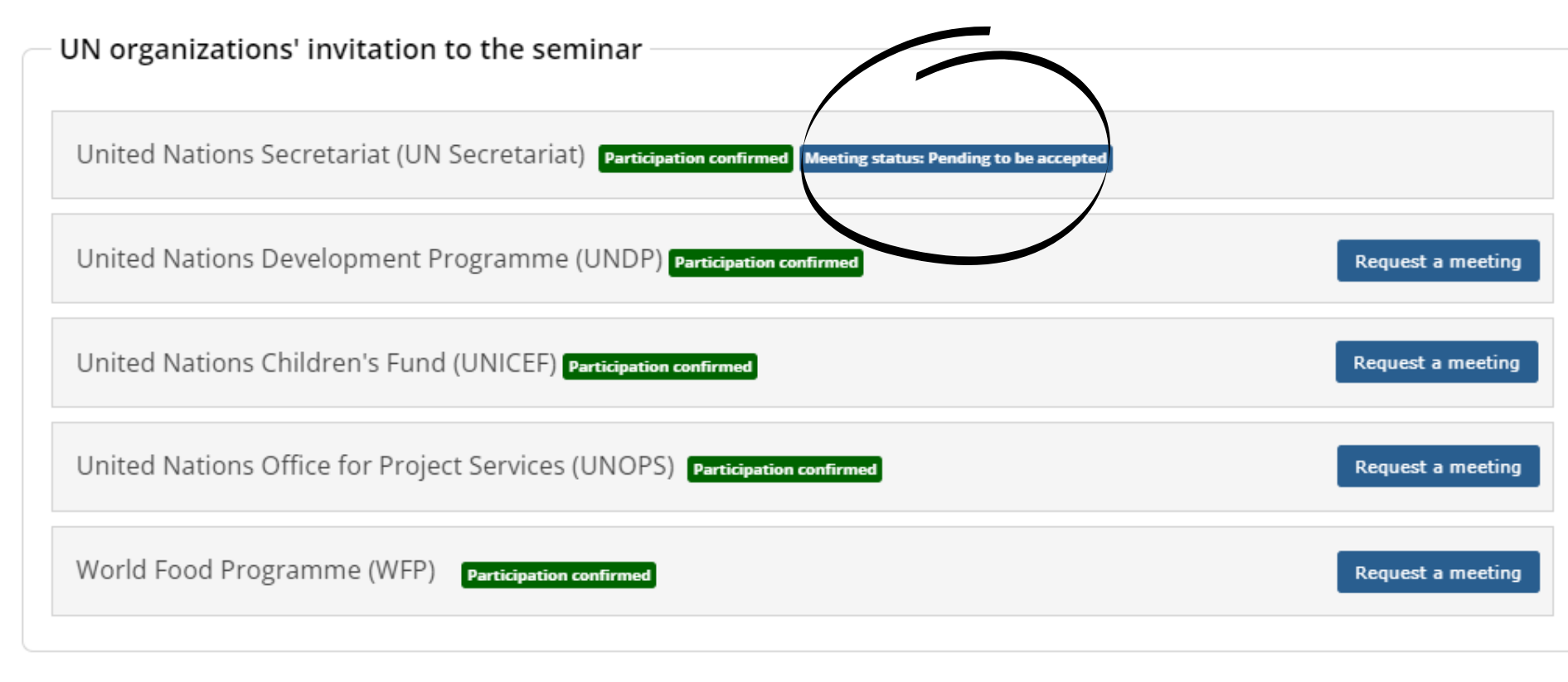Request a meeting with UNICEF

point(1436,362)
